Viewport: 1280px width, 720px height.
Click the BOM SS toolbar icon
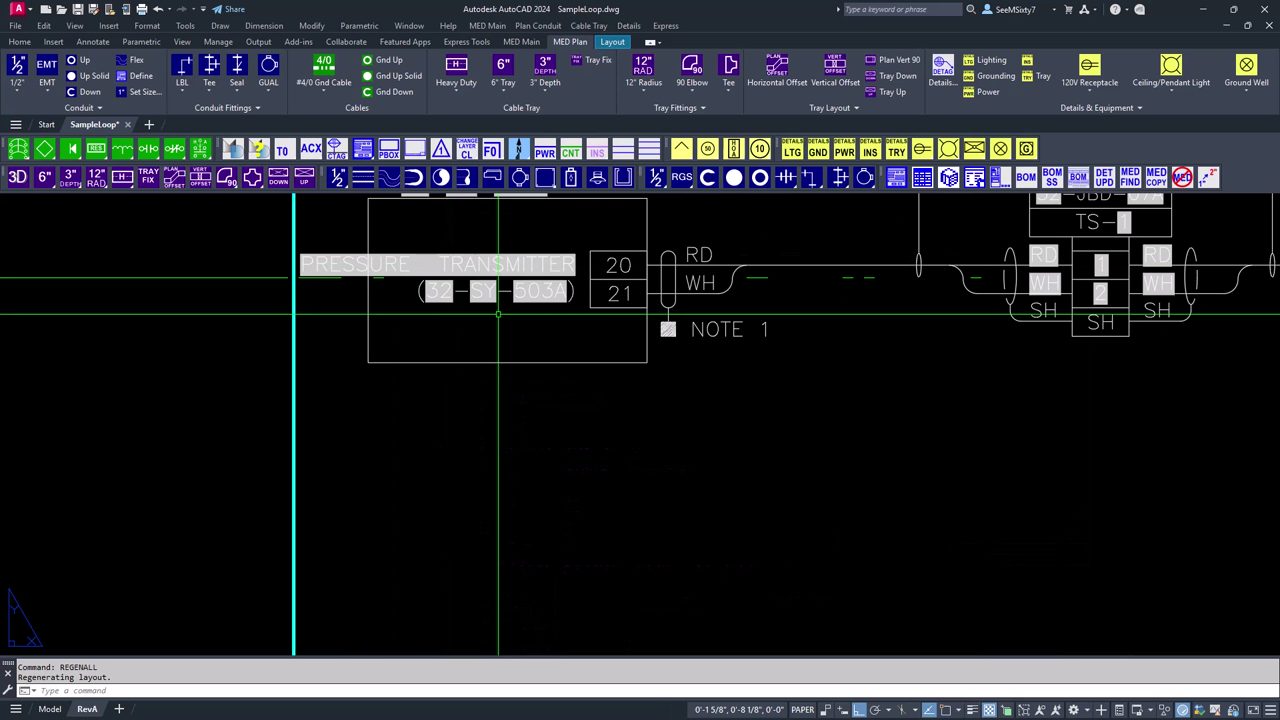click(x=1052, y=177)
